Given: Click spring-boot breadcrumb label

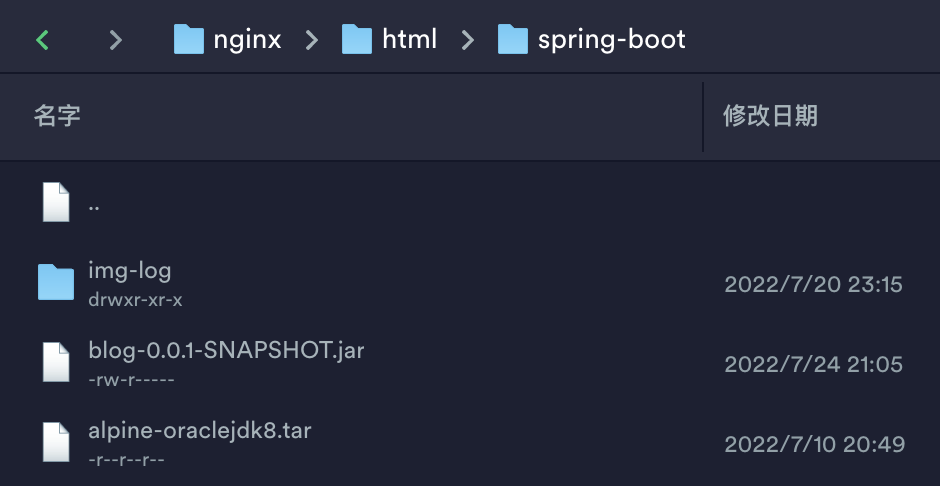Looking at the screenshot, I should click(611, 40).
